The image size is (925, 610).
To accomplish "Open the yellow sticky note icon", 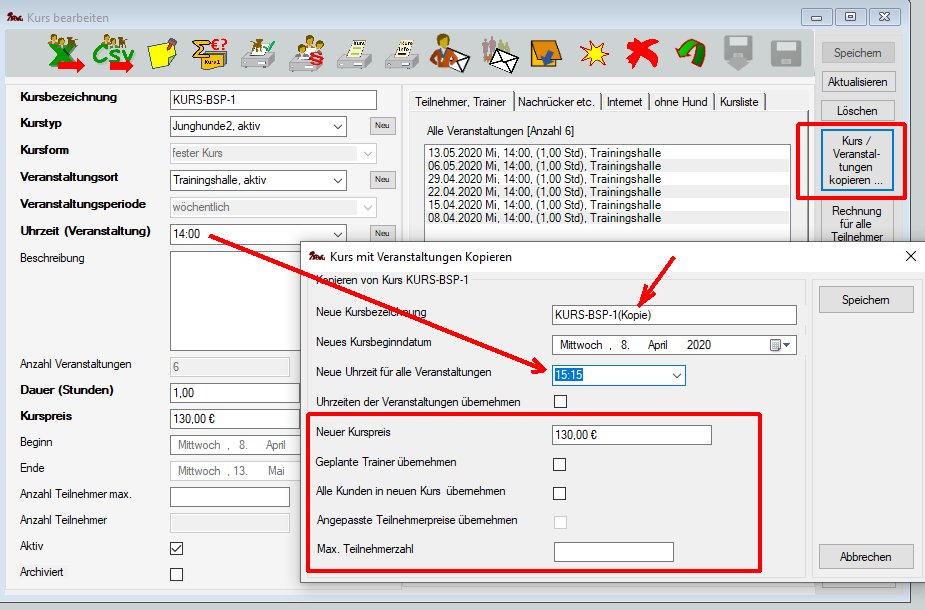I will pyautogui.click(x=163, y=52).
